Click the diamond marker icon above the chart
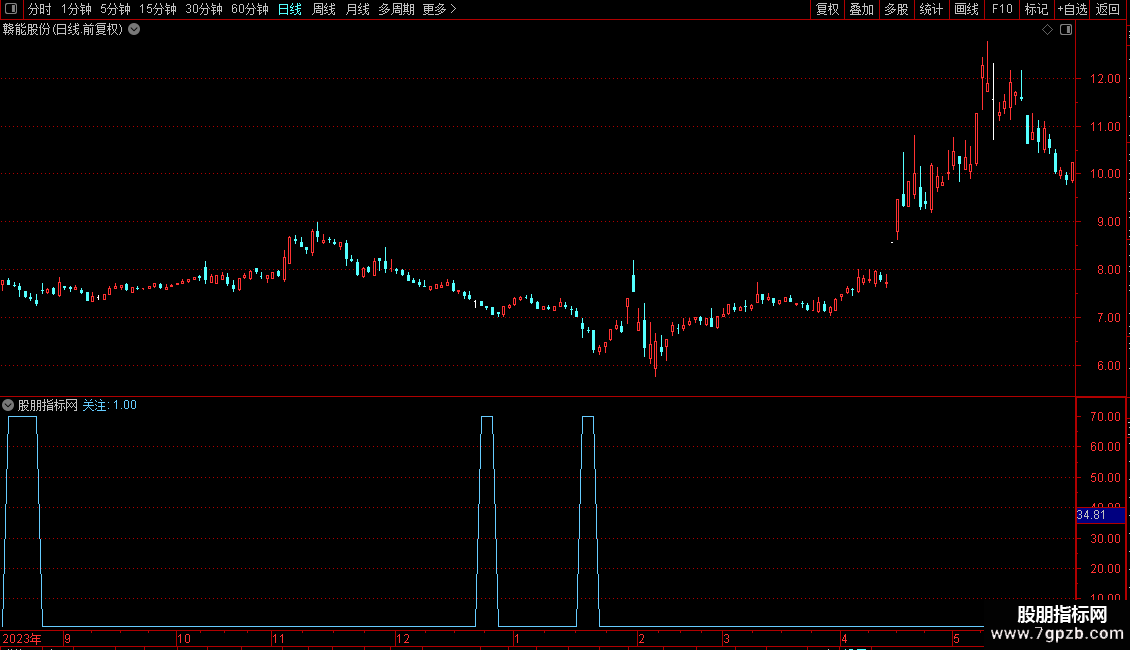This screenshot has height=650, width=1130. click(x=1048, y=30)
